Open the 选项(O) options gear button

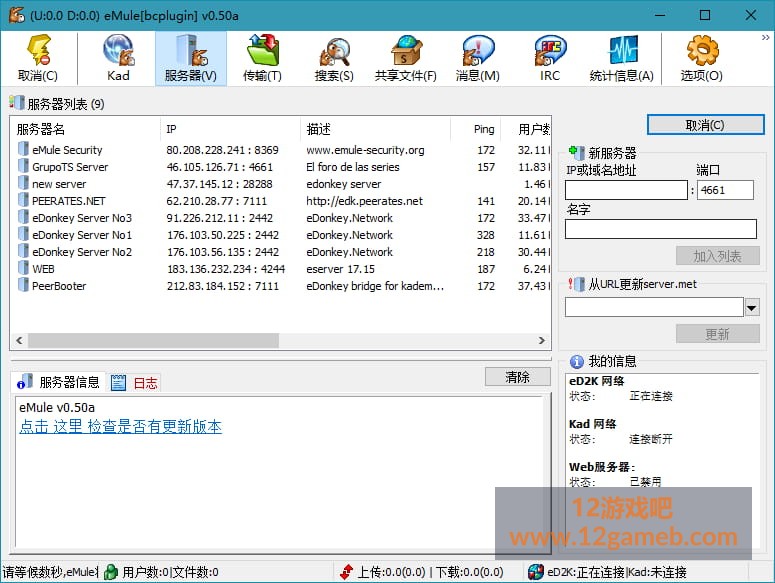coord(701,58)
